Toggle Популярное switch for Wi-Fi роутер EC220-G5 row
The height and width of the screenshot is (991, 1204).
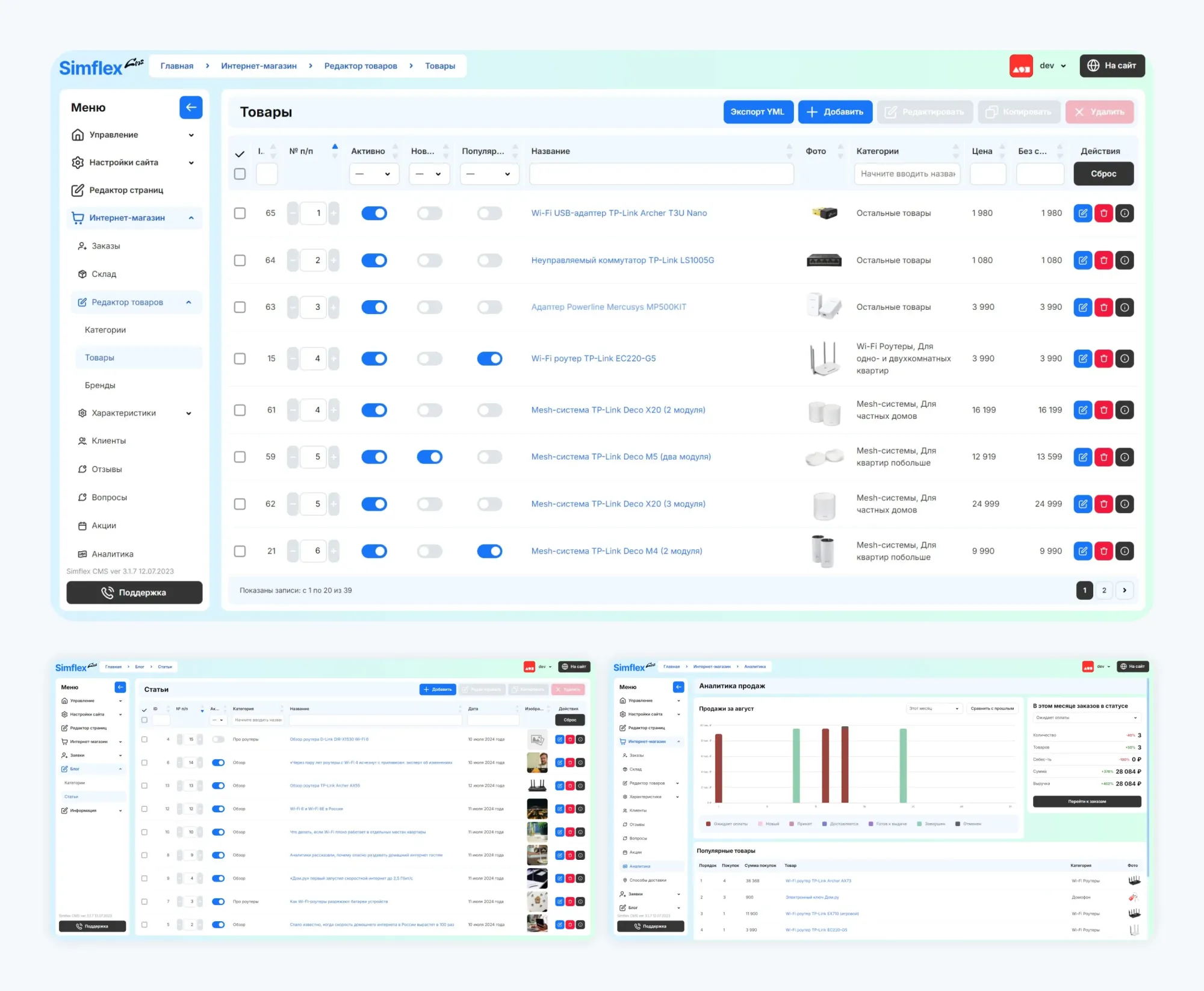489,359
